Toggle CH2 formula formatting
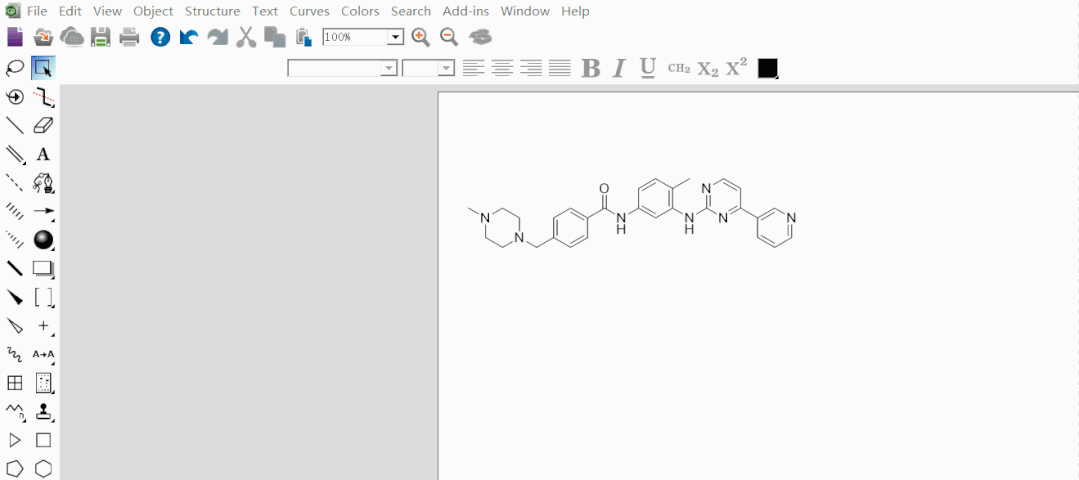1079x480 pixels. pos(679,68)
